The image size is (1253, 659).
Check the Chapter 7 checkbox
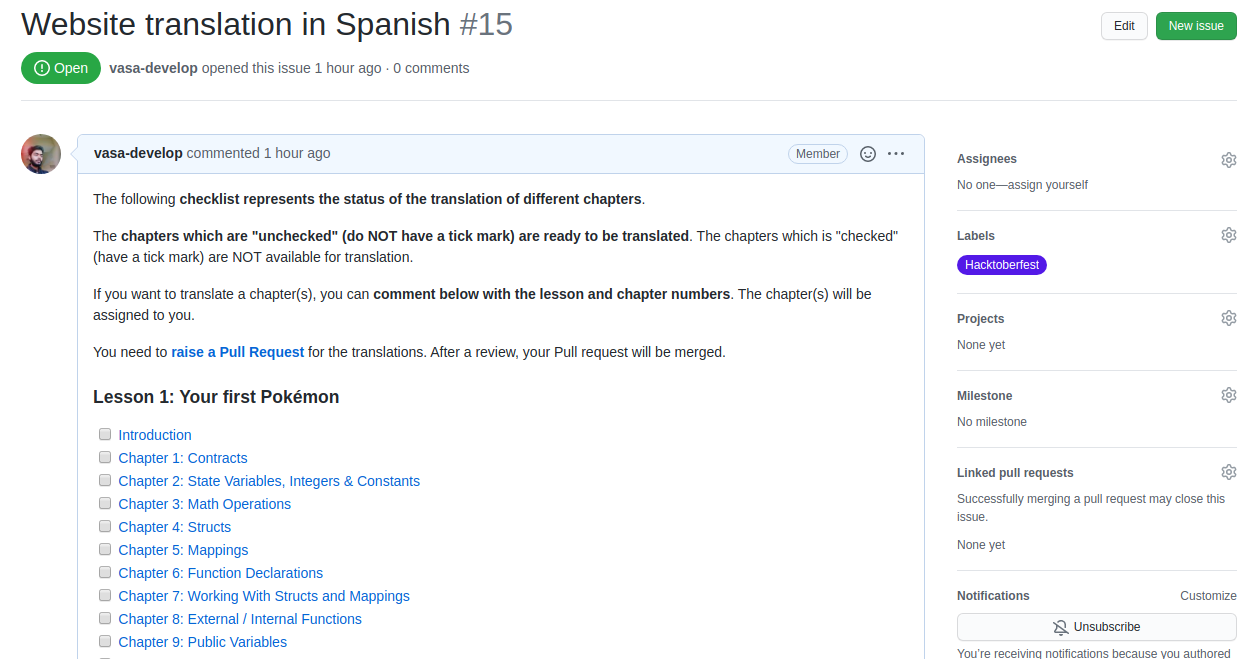[105, 594]
